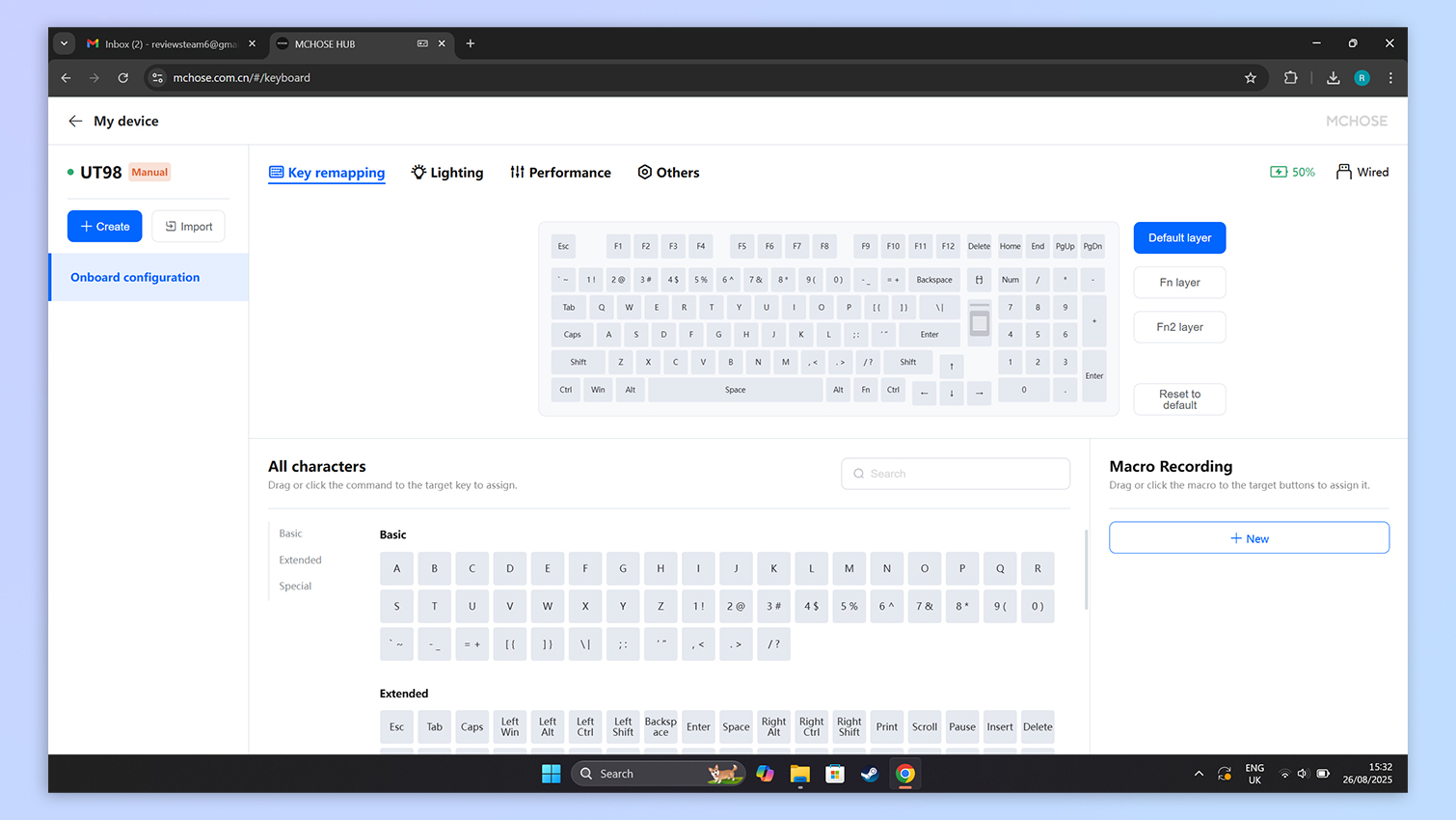Bookmark this page with star icon
The width and height of the screenshot is (1456, 820).
[x=1251, y=78]
